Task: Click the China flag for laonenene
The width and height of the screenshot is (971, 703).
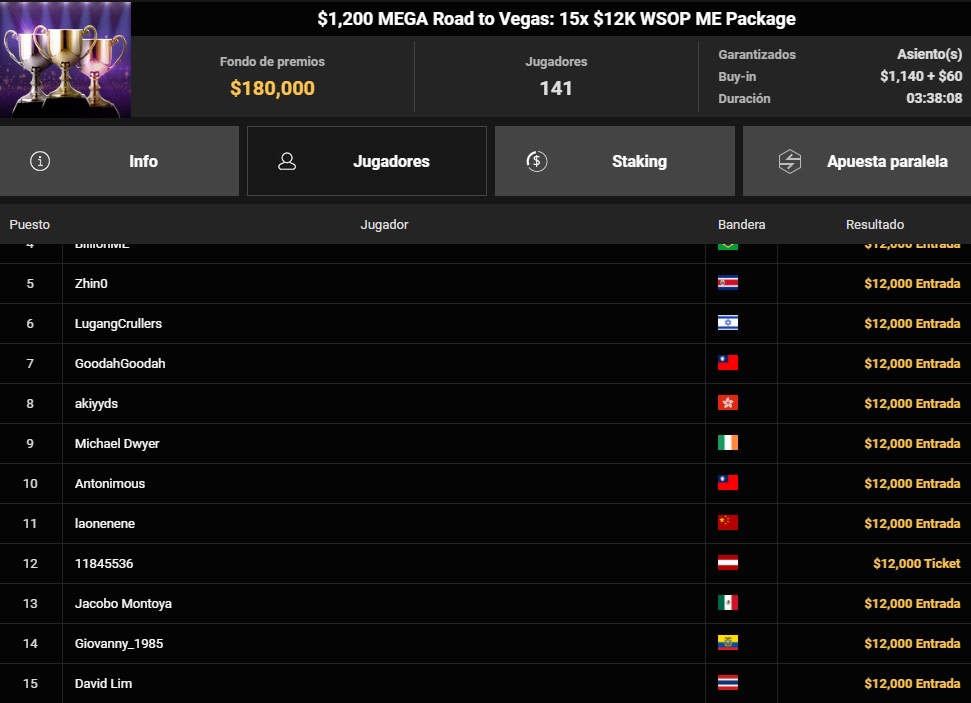Action: coord(728,523)
